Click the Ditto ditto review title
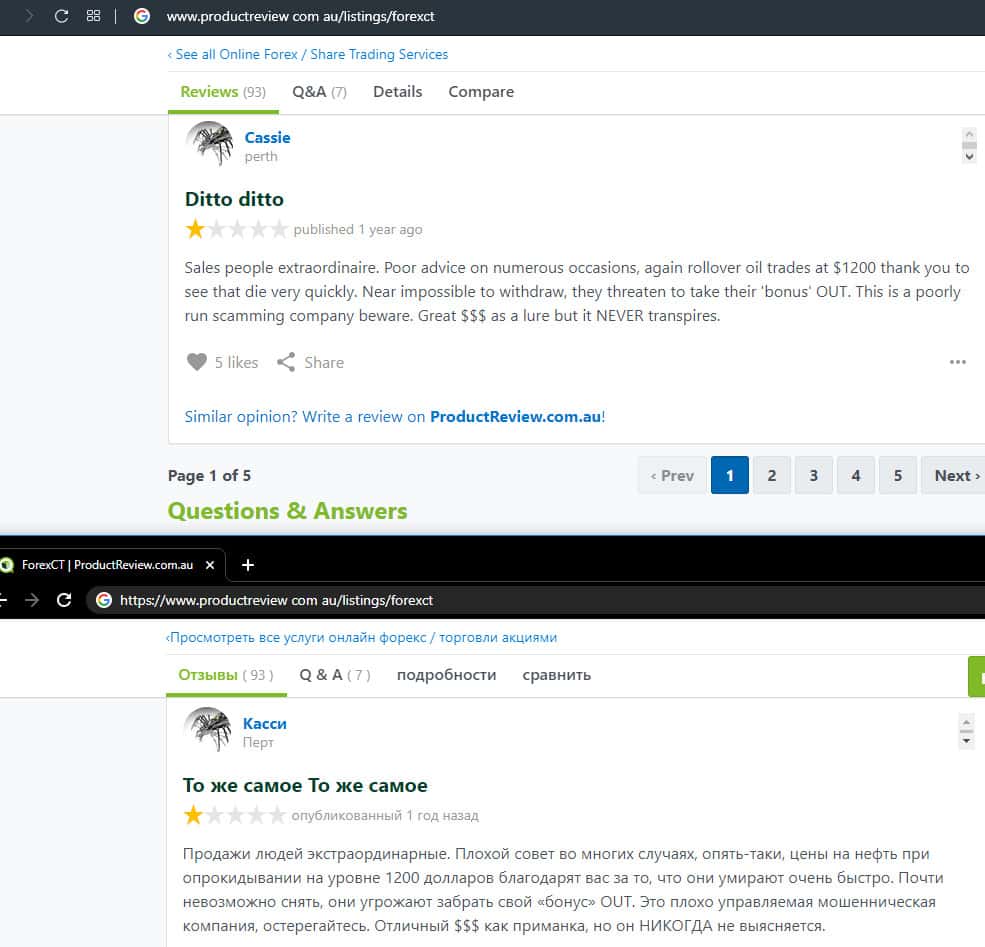 234,199
